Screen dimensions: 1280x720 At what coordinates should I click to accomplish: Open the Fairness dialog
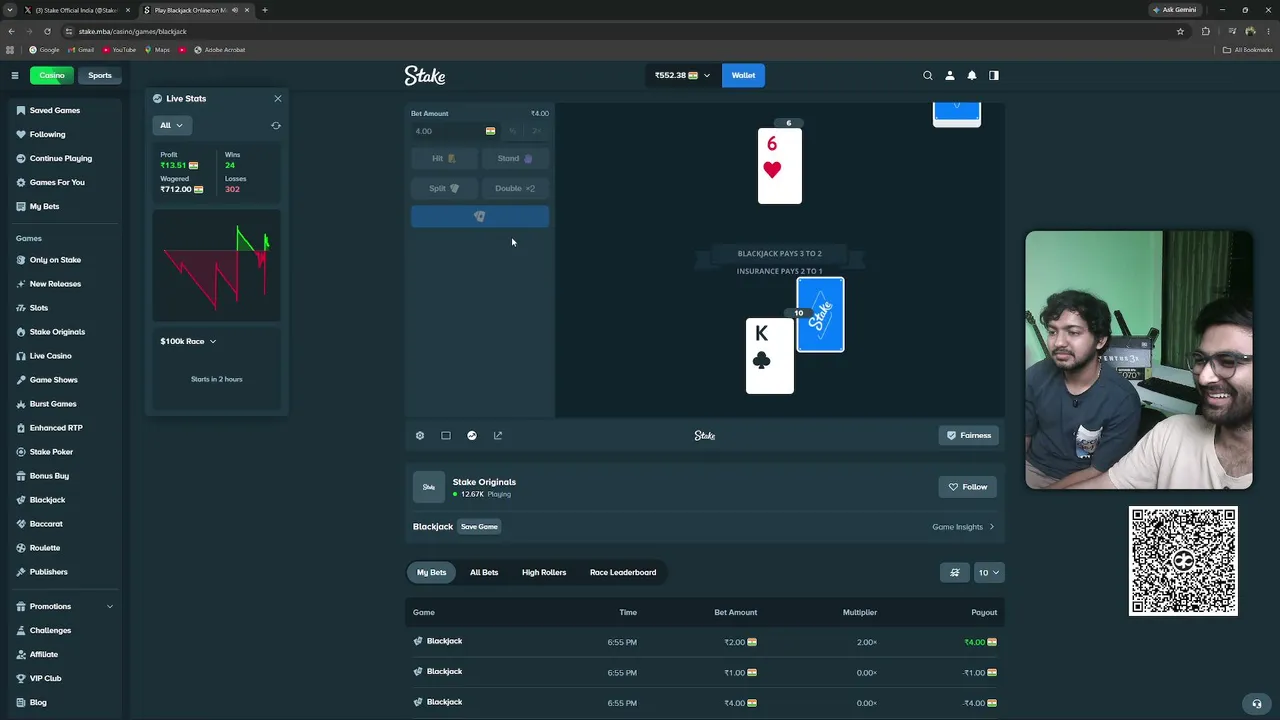point(969,435)
